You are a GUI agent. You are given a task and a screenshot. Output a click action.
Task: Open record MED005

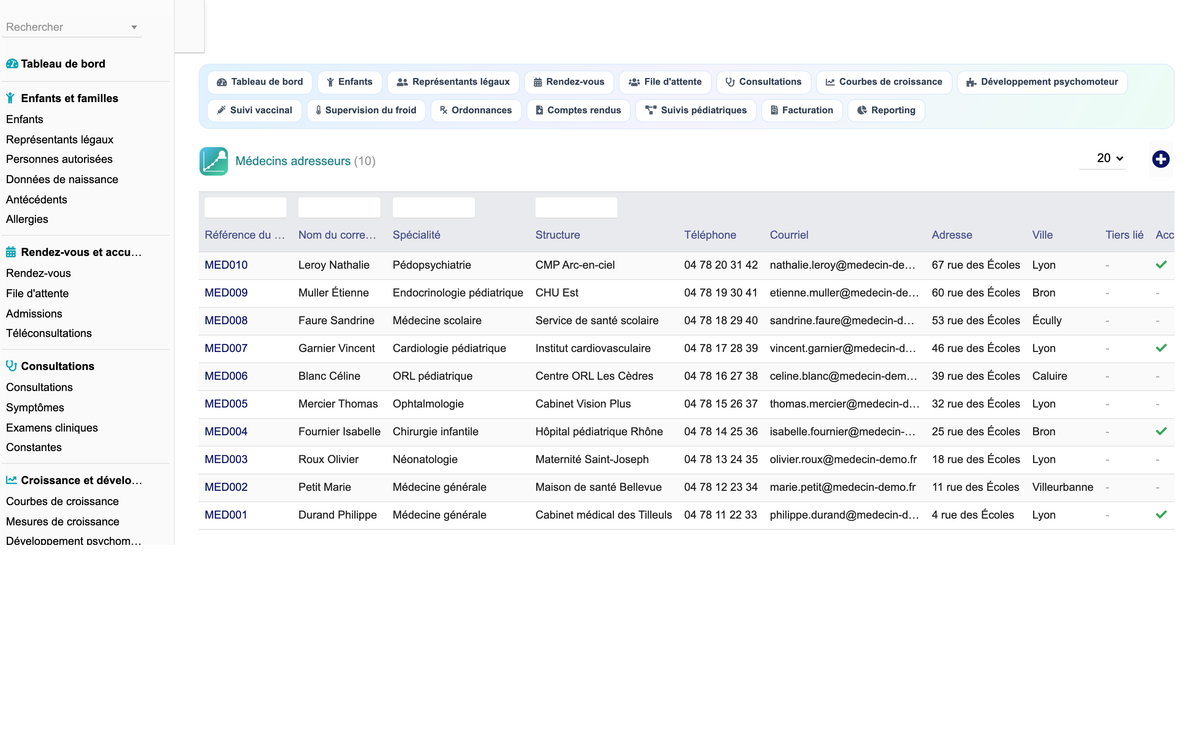coord(226,404)
